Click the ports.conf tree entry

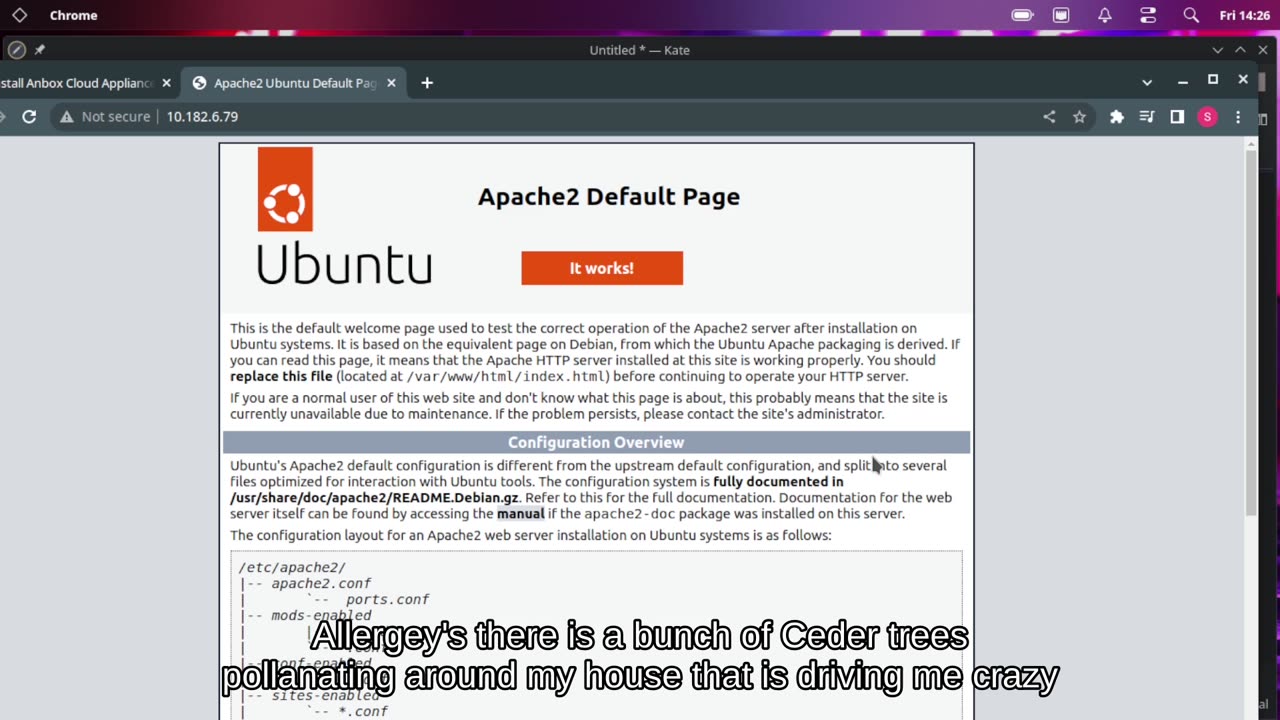[x=388, y=599]
